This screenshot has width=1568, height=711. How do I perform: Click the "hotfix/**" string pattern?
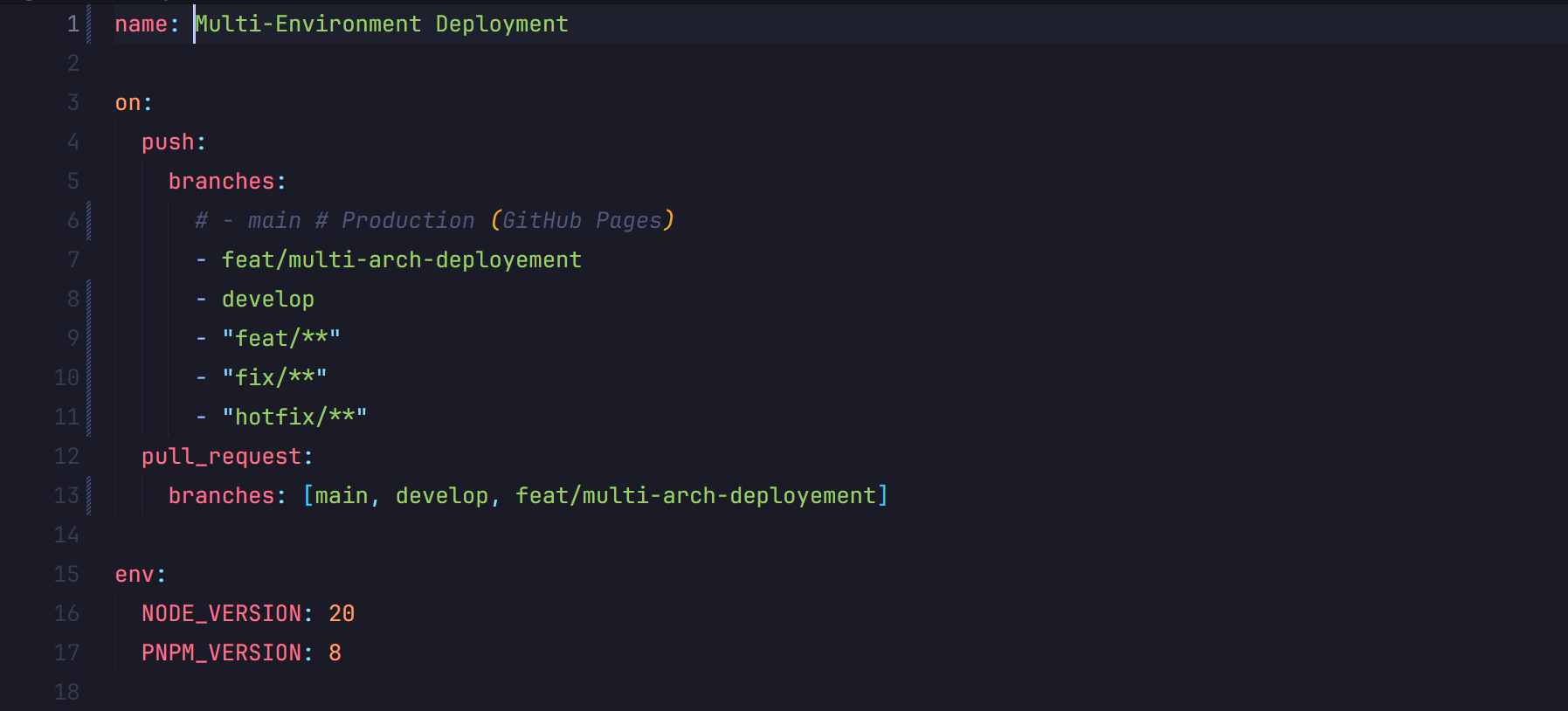click(x=294, y=417)
